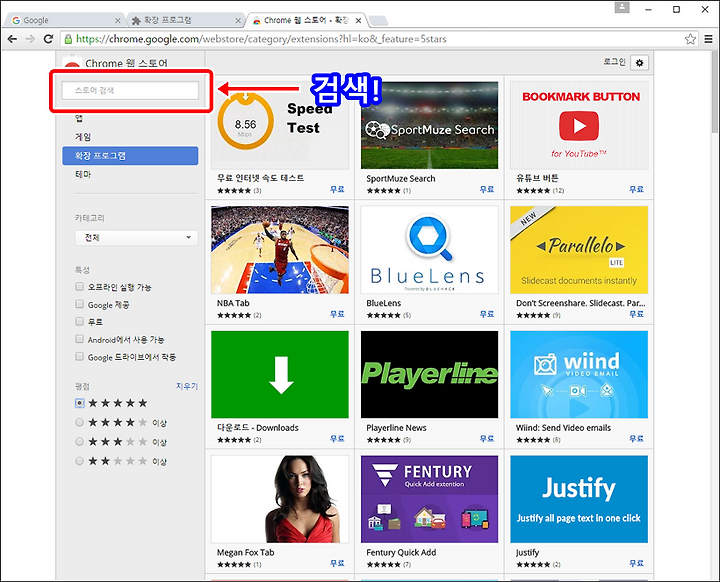Click the 무료 button for Playerline News
The image size is (720, 582).
487,439
